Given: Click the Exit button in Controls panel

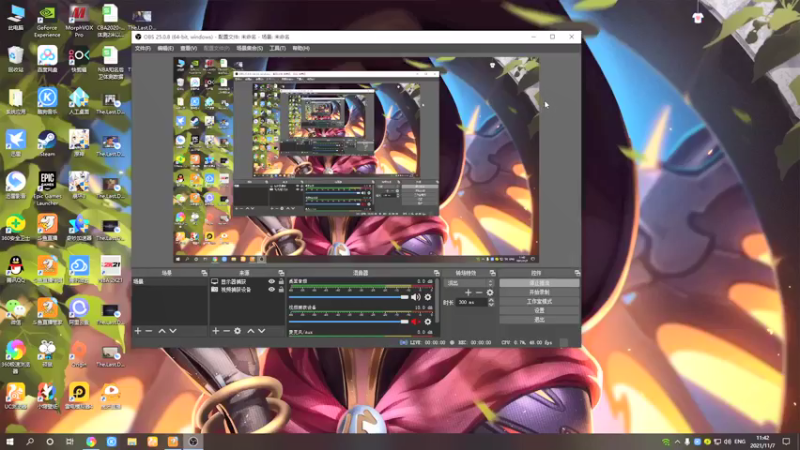Looking at the screenshot, I should coord(539,319).
